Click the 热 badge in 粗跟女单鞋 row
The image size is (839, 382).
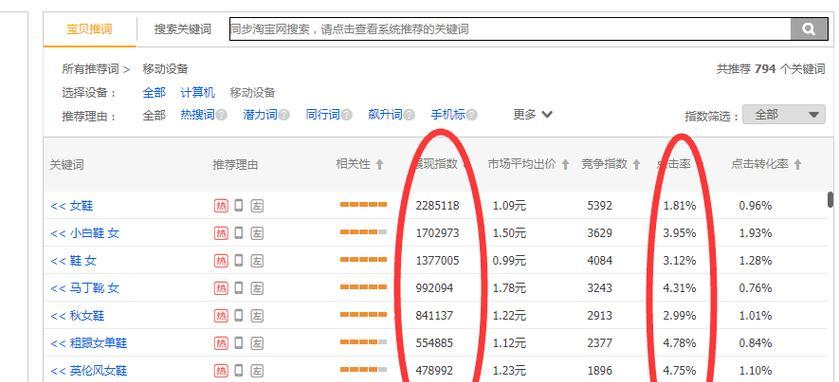tap(220, 343)
